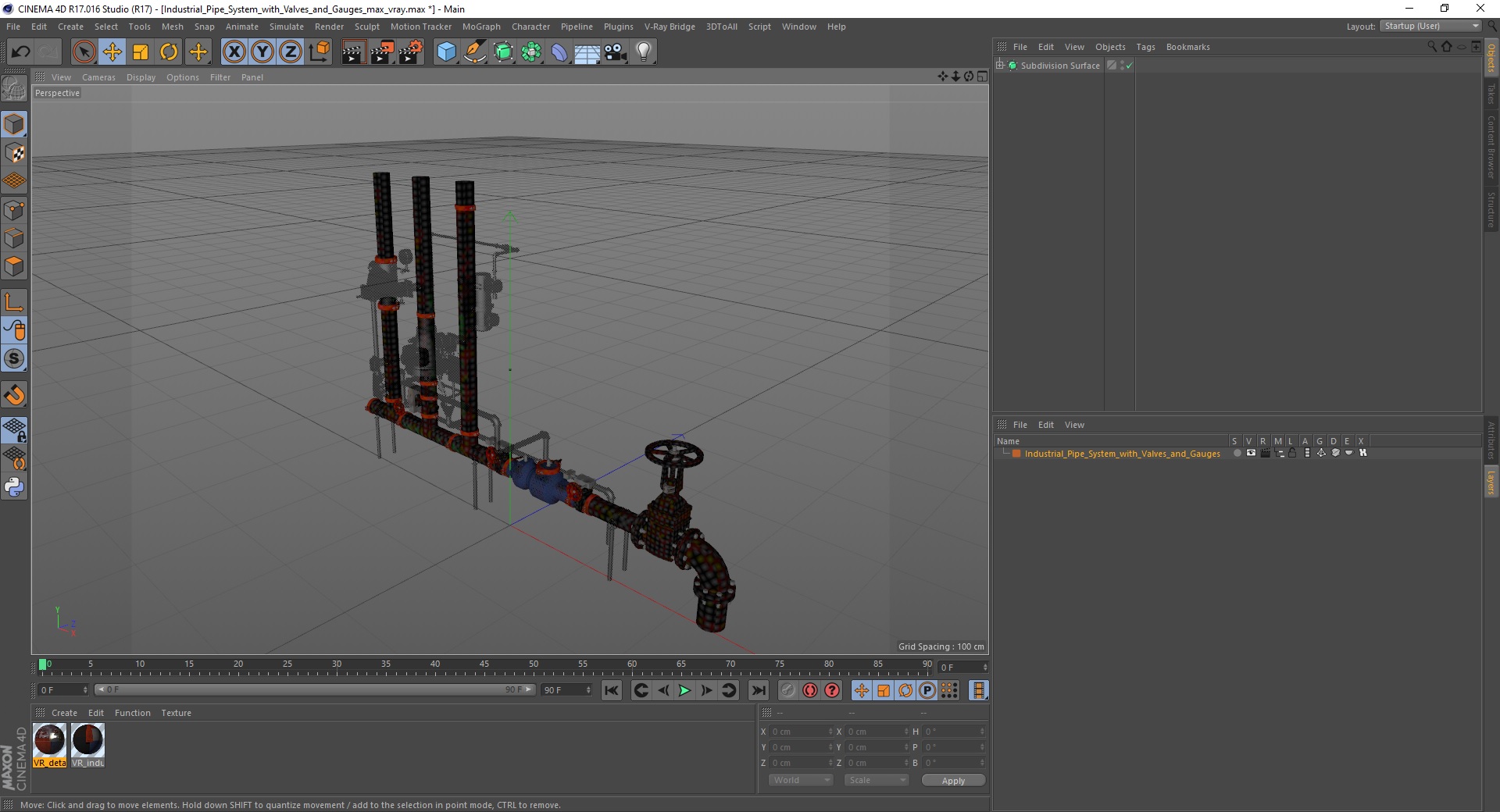Toggle layer Render clapper icon
The image size is (1500, 812).
coord(1265,454)
